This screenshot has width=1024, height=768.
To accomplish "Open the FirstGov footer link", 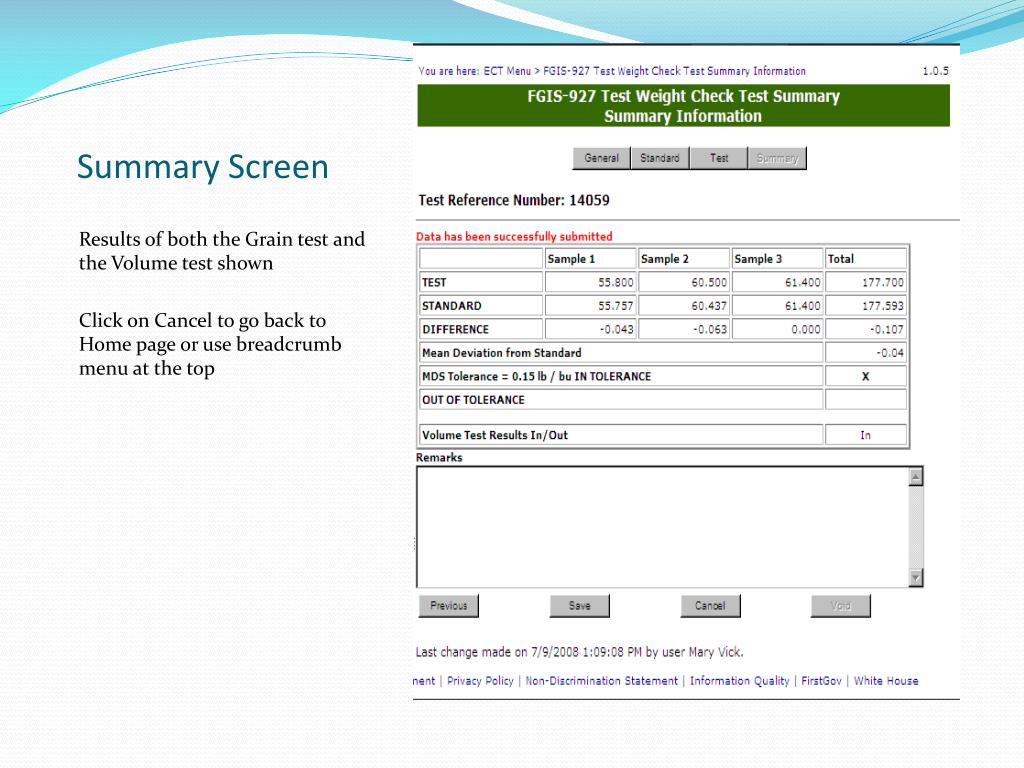I will [x=822, y=680].
